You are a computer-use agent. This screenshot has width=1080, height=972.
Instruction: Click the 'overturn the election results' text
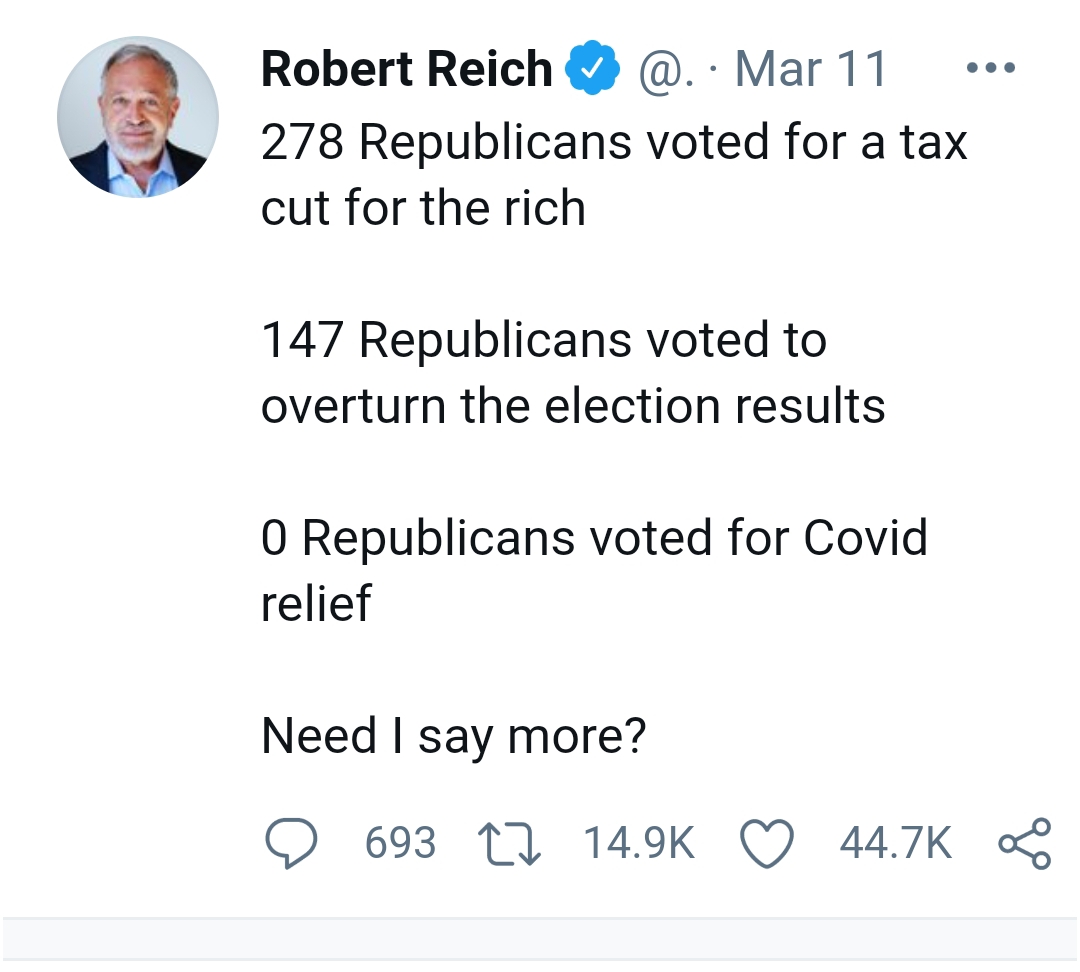[x=573, y=406]
